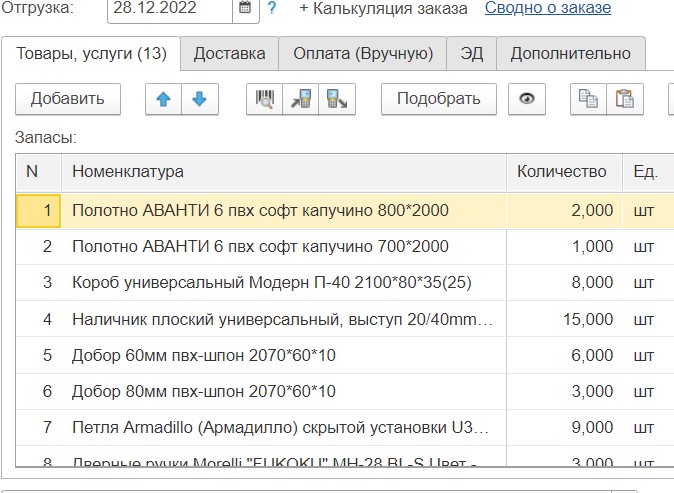Toggle the eye visibility button
This screenshot has width=674, height=493.
pos(526,99)
